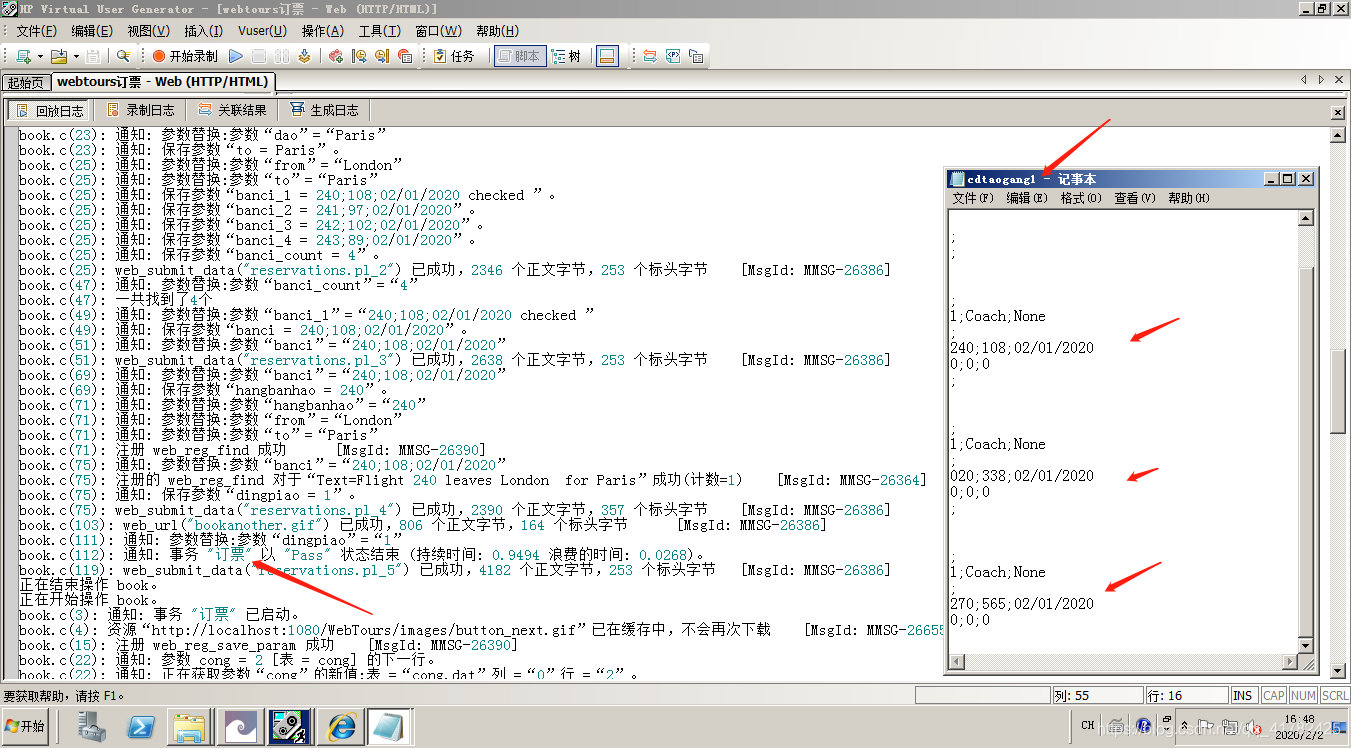This screenshot has height=748, width=1351.
Task: Switch to the 起始页 tab
Action: click(26, 83)
